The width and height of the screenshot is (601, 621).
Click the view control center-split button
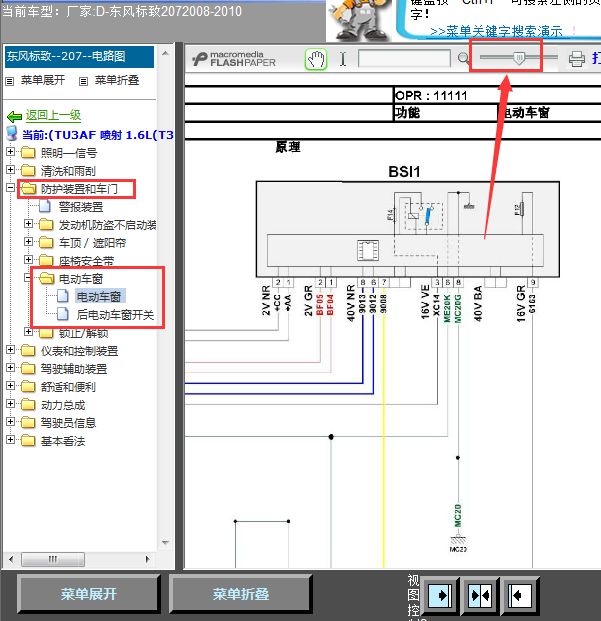point(480,595)
